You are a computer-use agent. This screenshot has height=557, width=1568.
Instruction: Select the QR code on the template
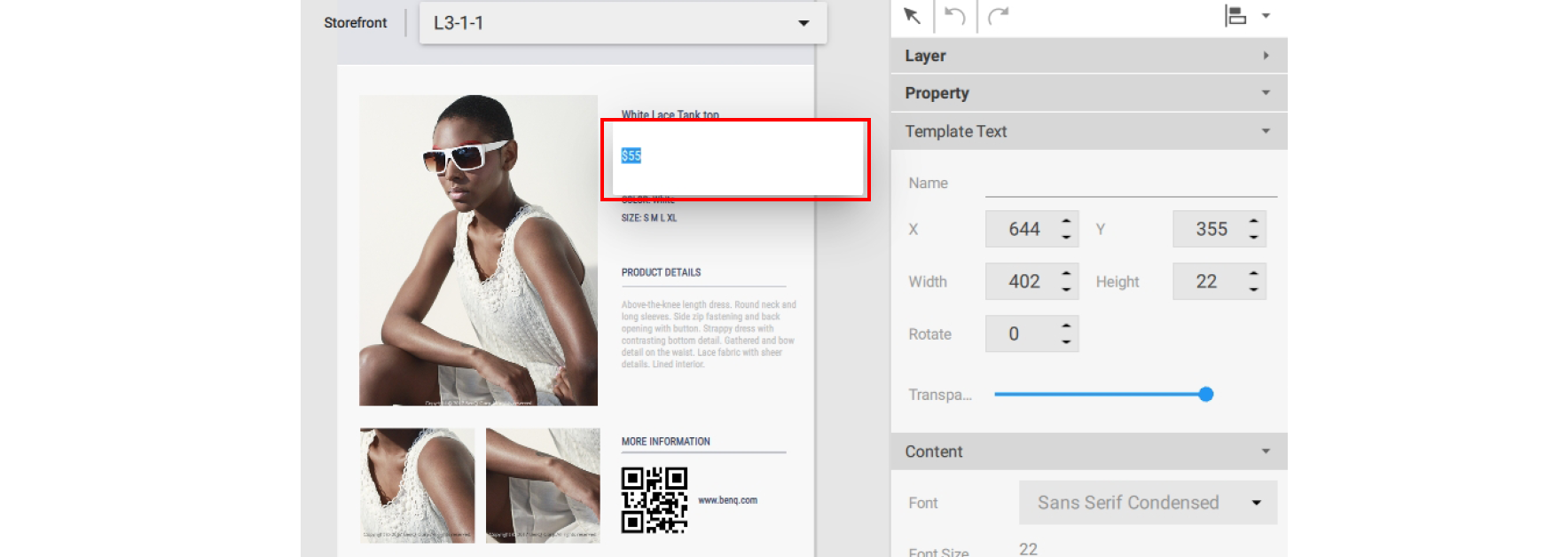point(655,500)
